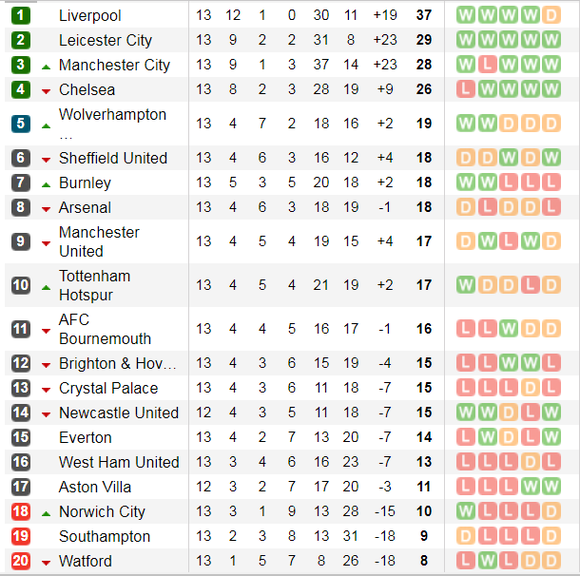Open the Leicester City team link
580x576 pixels.
105,40
